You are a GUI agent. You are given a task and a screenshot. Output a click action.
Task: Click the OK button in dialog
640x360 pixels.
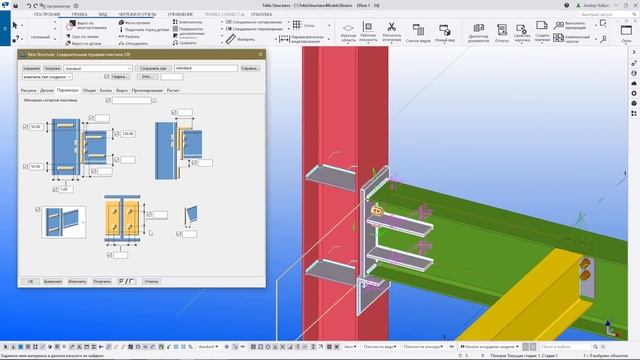click(30, 282)
